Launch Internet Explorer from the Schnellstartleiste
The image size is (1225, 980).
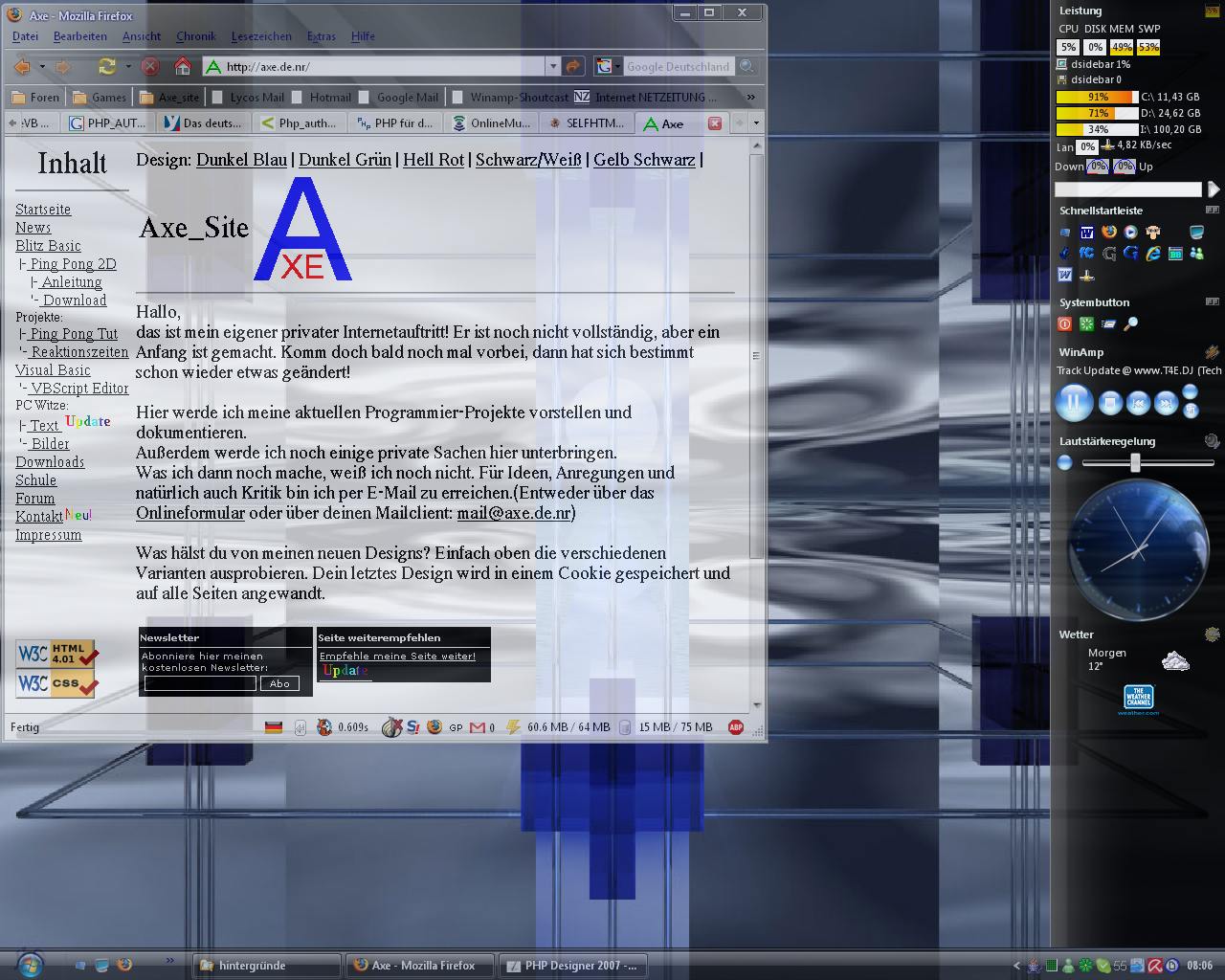(x=1153, y=254)
